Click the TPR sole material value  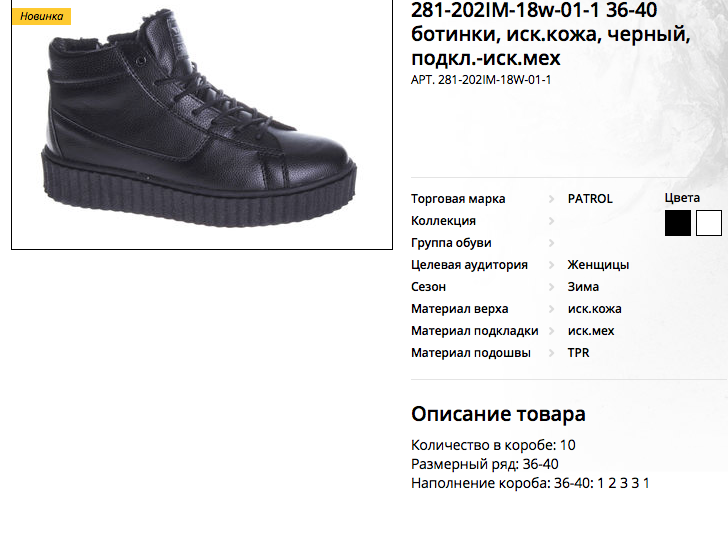click(x=578, y=353)
